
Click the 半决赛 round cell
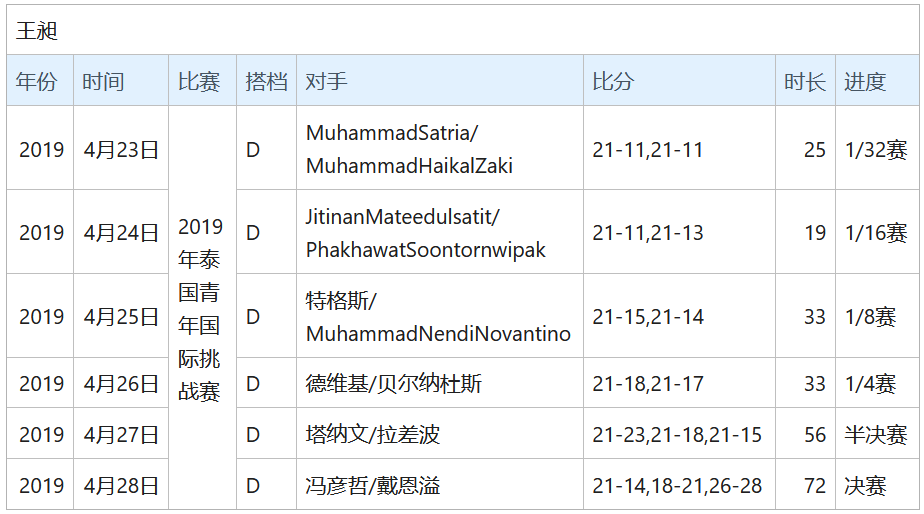click(875, 435)
